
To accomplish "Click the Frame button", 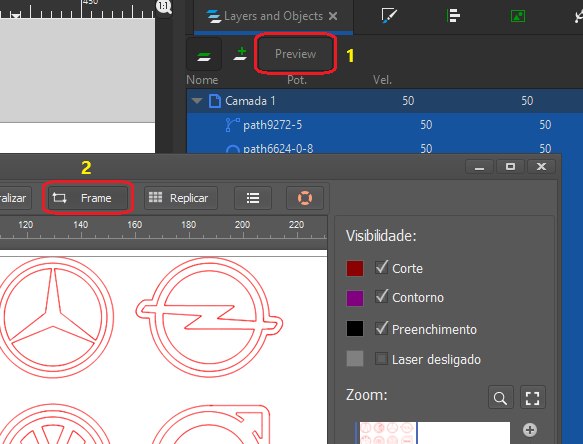I will tap(88, 198).
